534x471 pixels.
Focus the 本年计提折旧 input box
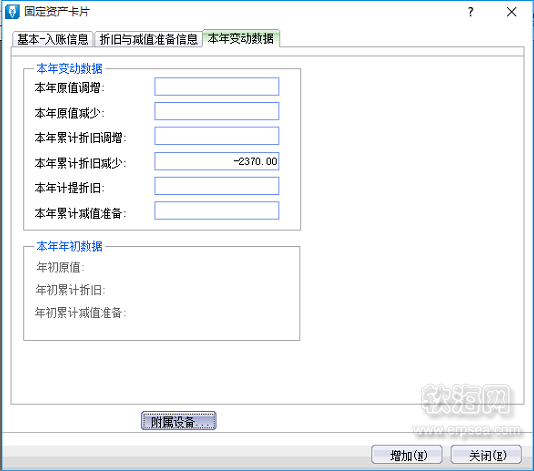[217, 186]
